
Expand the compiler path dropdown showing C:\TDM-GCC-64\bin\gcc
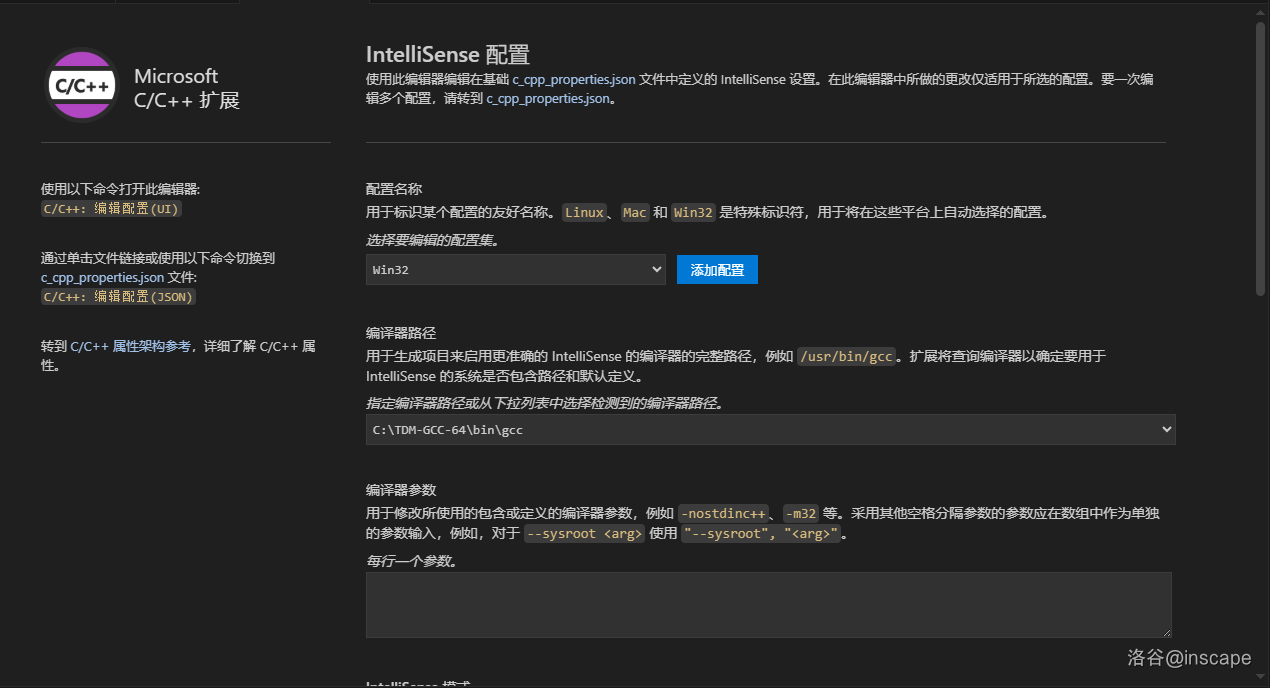(x=770, y=429)
